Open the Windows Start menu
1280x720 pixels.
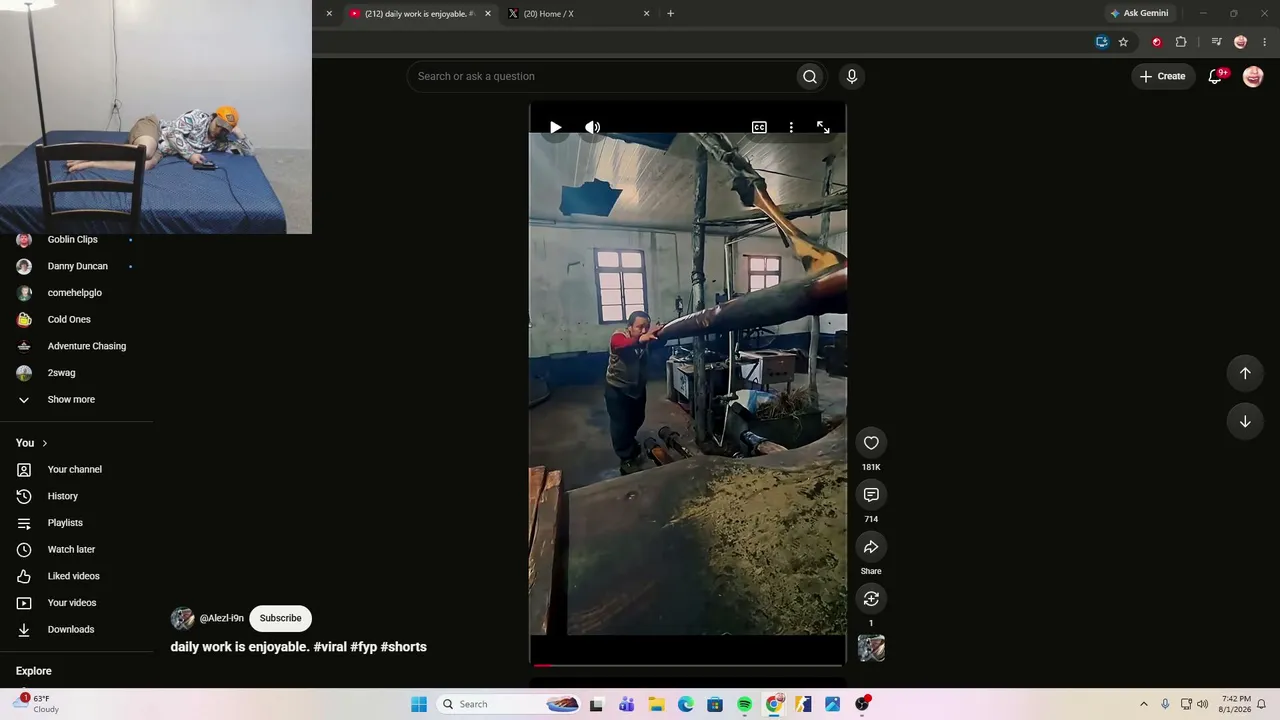419,704
